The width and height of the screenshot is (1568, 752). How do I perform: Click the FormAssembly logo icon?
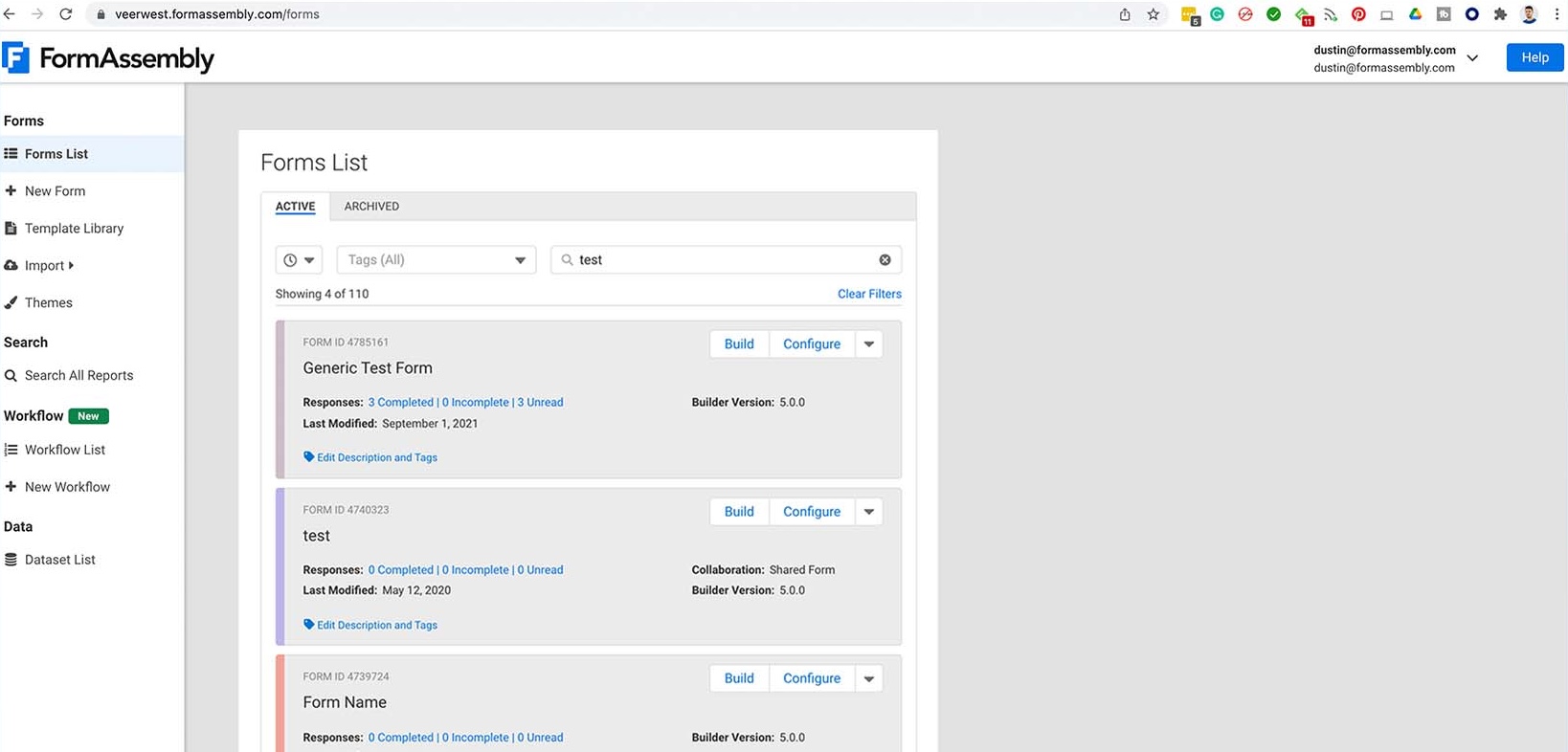coord(16,58)
